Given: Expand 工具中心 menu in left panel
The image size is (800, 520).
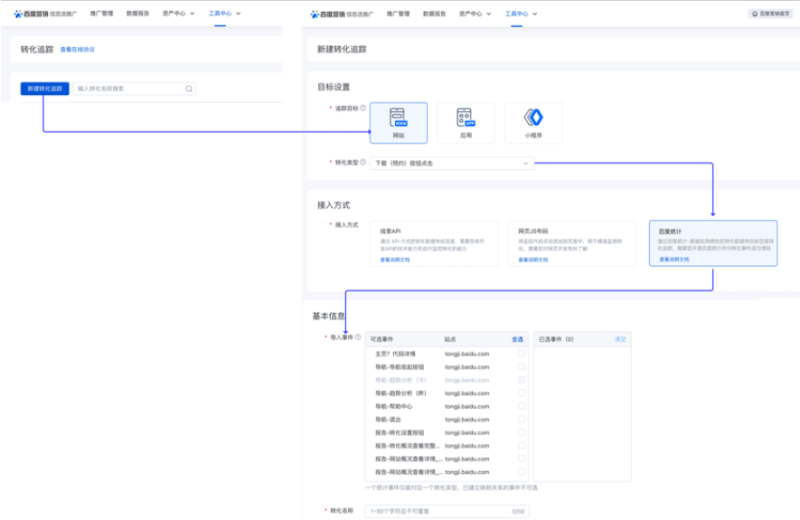Looking at the screenshot, I should pos(224,14).
